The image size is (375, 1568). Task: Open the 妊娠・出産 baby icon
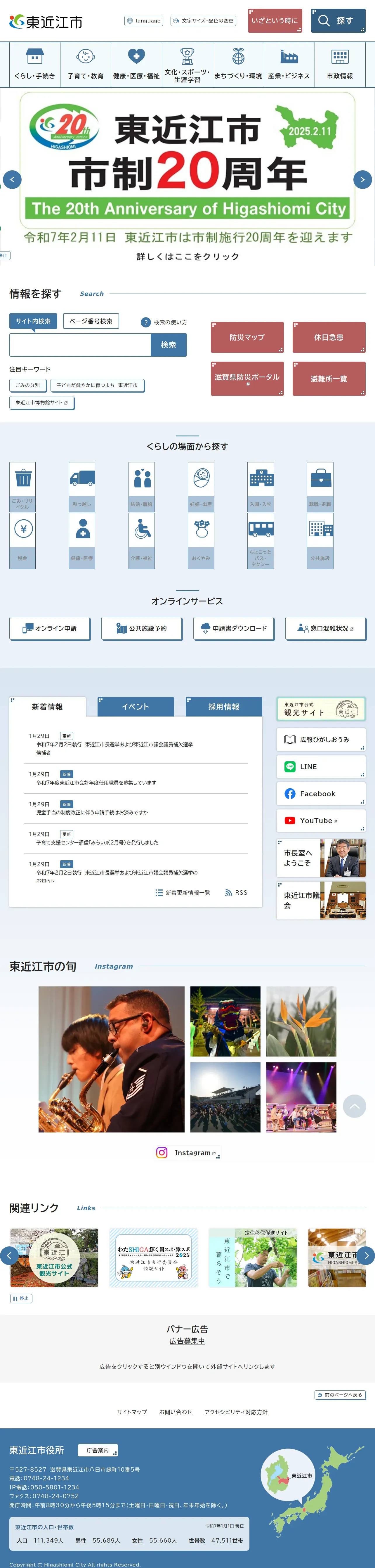(x=201, y=486)
